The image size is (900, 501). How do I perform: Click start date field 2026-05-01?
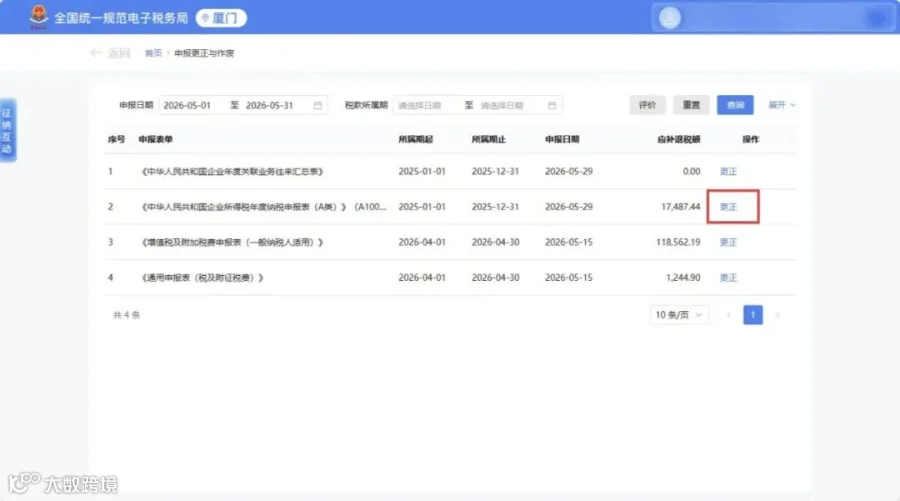point(187,106)
